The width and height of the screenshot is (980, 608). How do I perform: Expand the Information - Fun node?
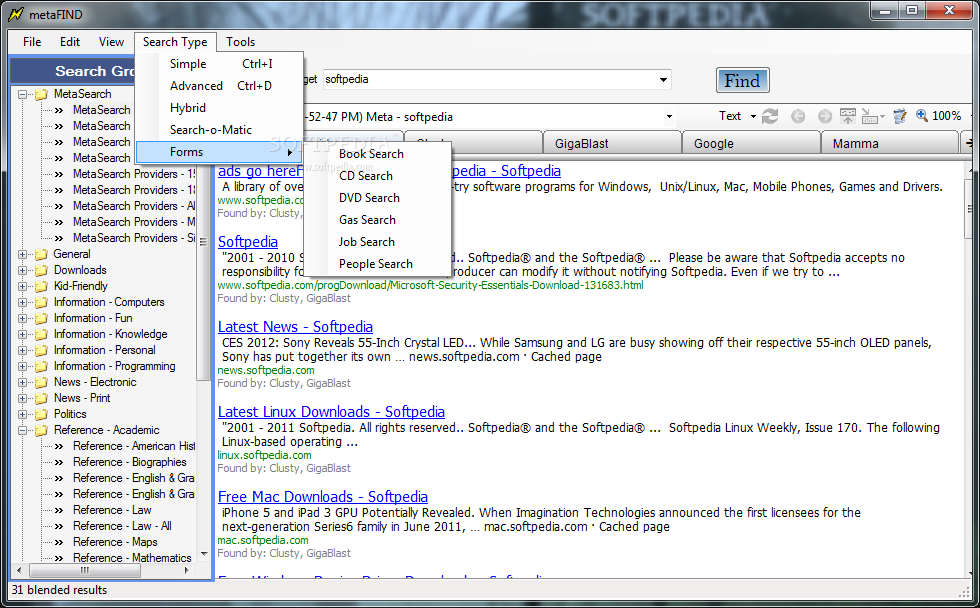[x=23, y=319]
